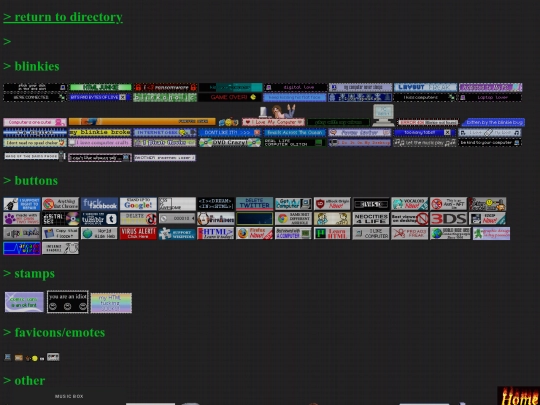Click the 'Anything but Chrome' button
Screen dimensions: 540x405
point(60,204)
